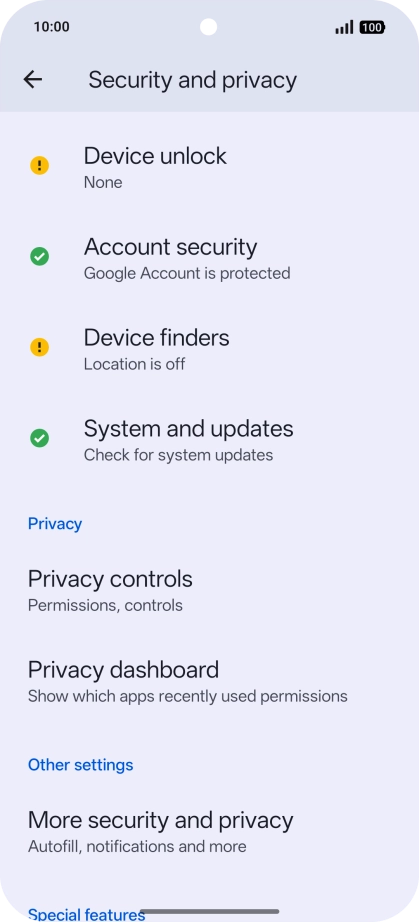Click the green checkmark beside System and updates

point(39,438)
